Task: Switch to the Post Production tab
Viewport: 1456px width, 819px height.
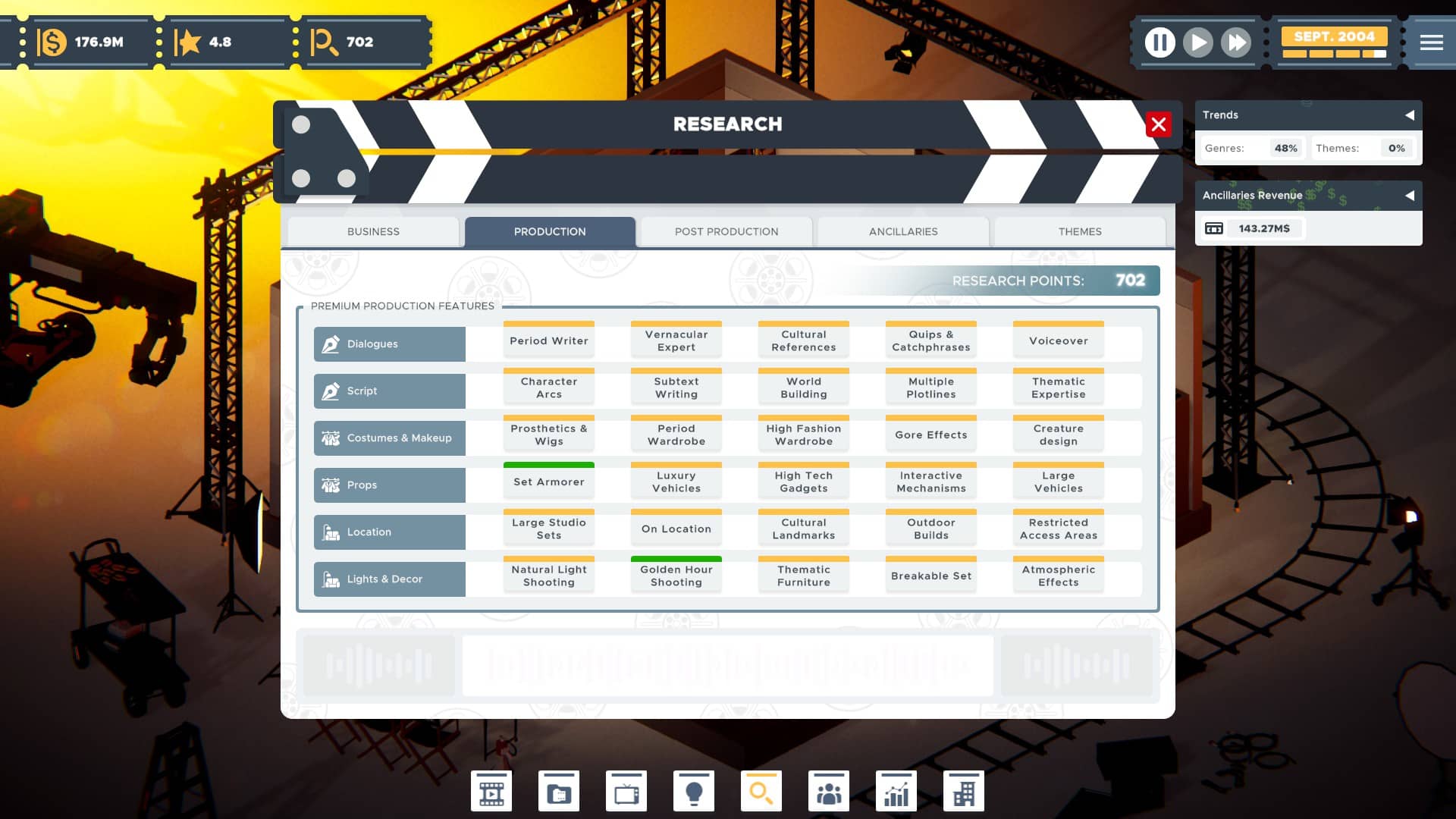Action: coord(726,231)
